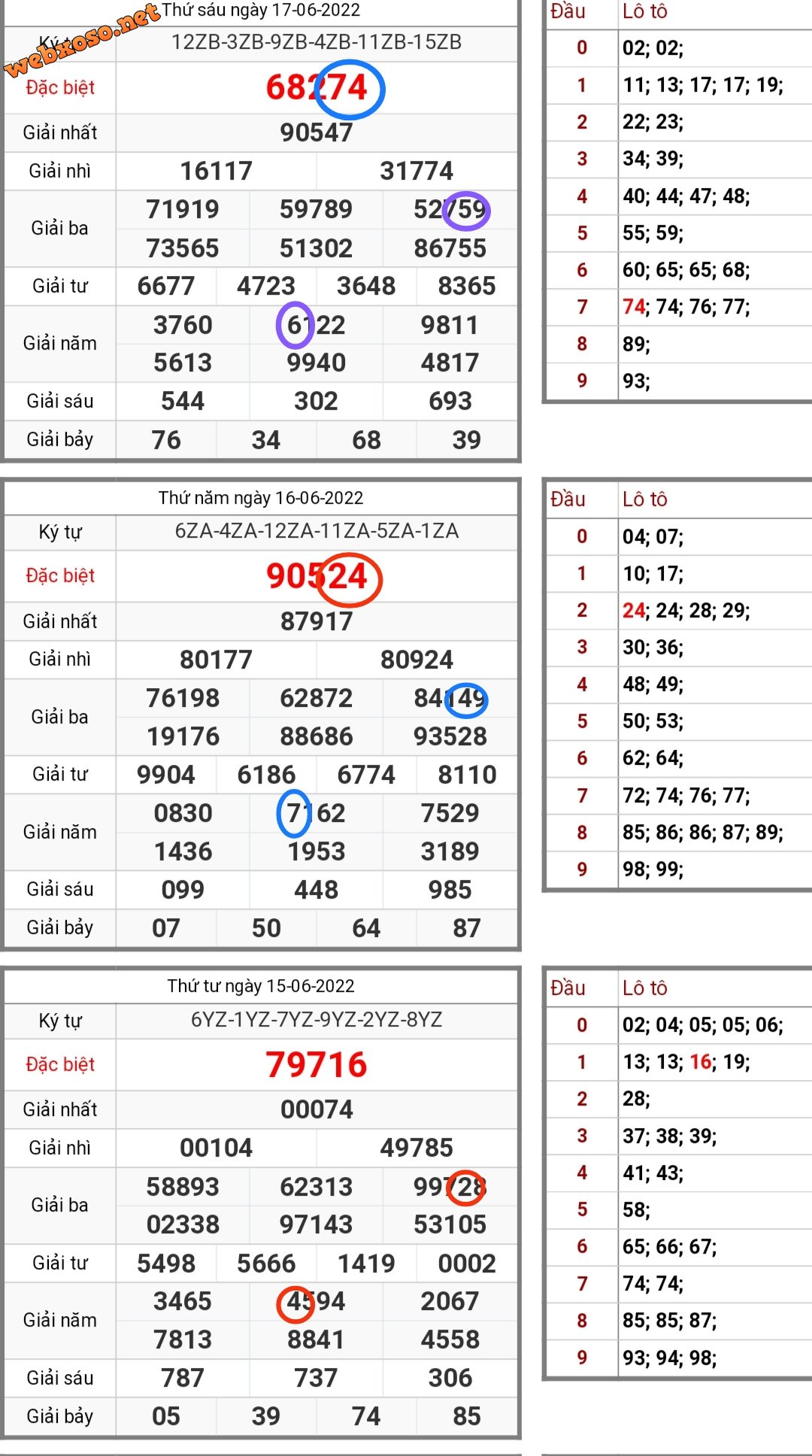Click second prize number 31774

(417, 171)
